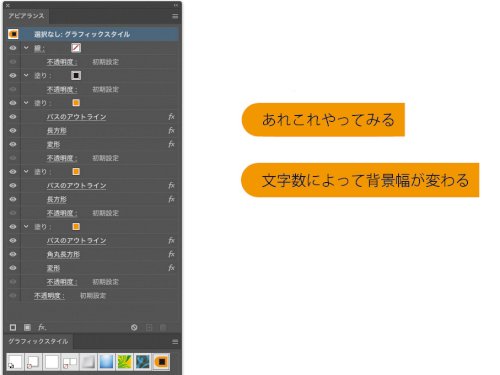
Task: Apply the green leaf graphic style
Action: 125,362
